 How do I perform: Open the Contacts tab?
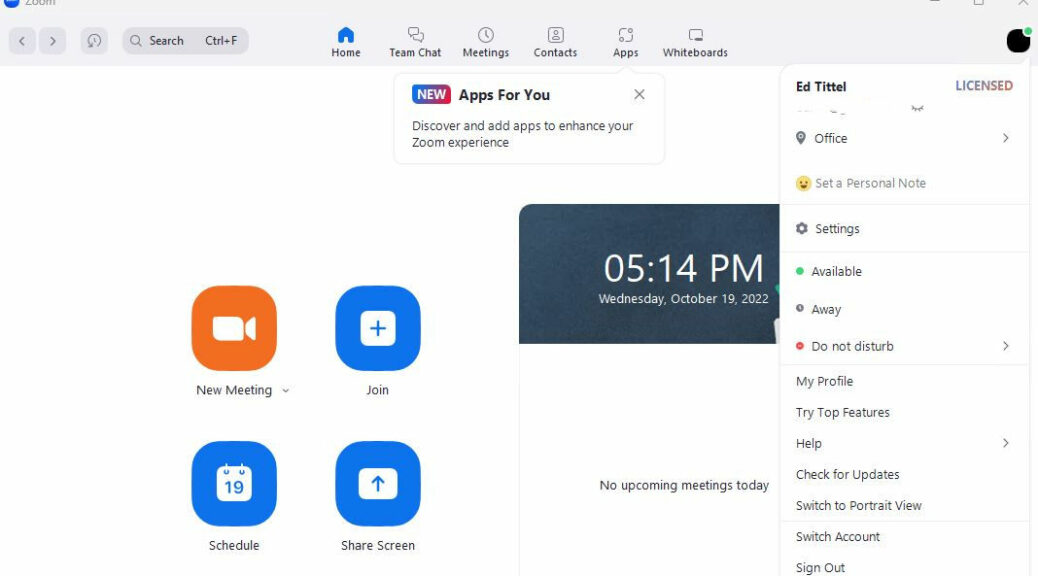coord(555,43)
